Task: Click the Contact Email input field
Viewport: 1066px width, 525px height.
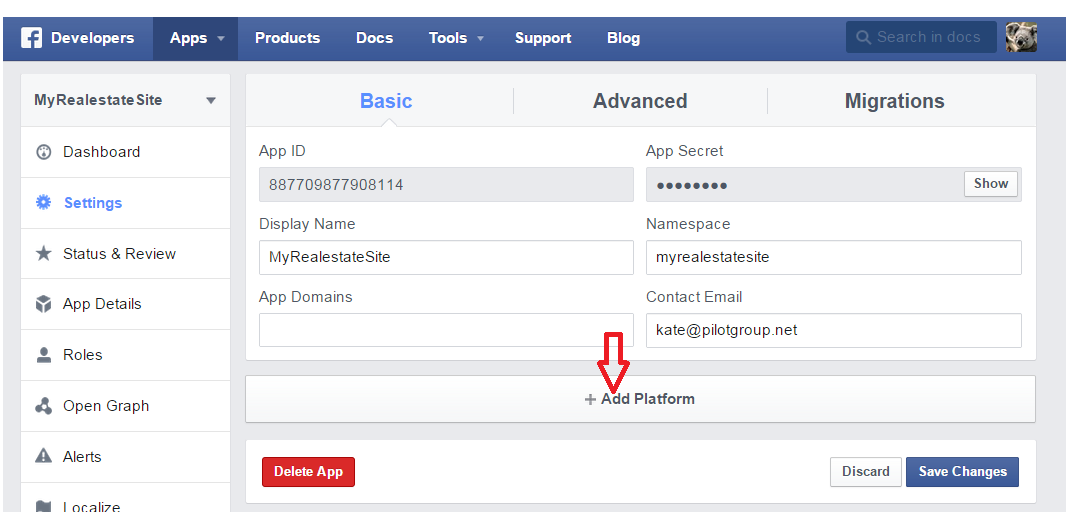Action: point(833,330)
